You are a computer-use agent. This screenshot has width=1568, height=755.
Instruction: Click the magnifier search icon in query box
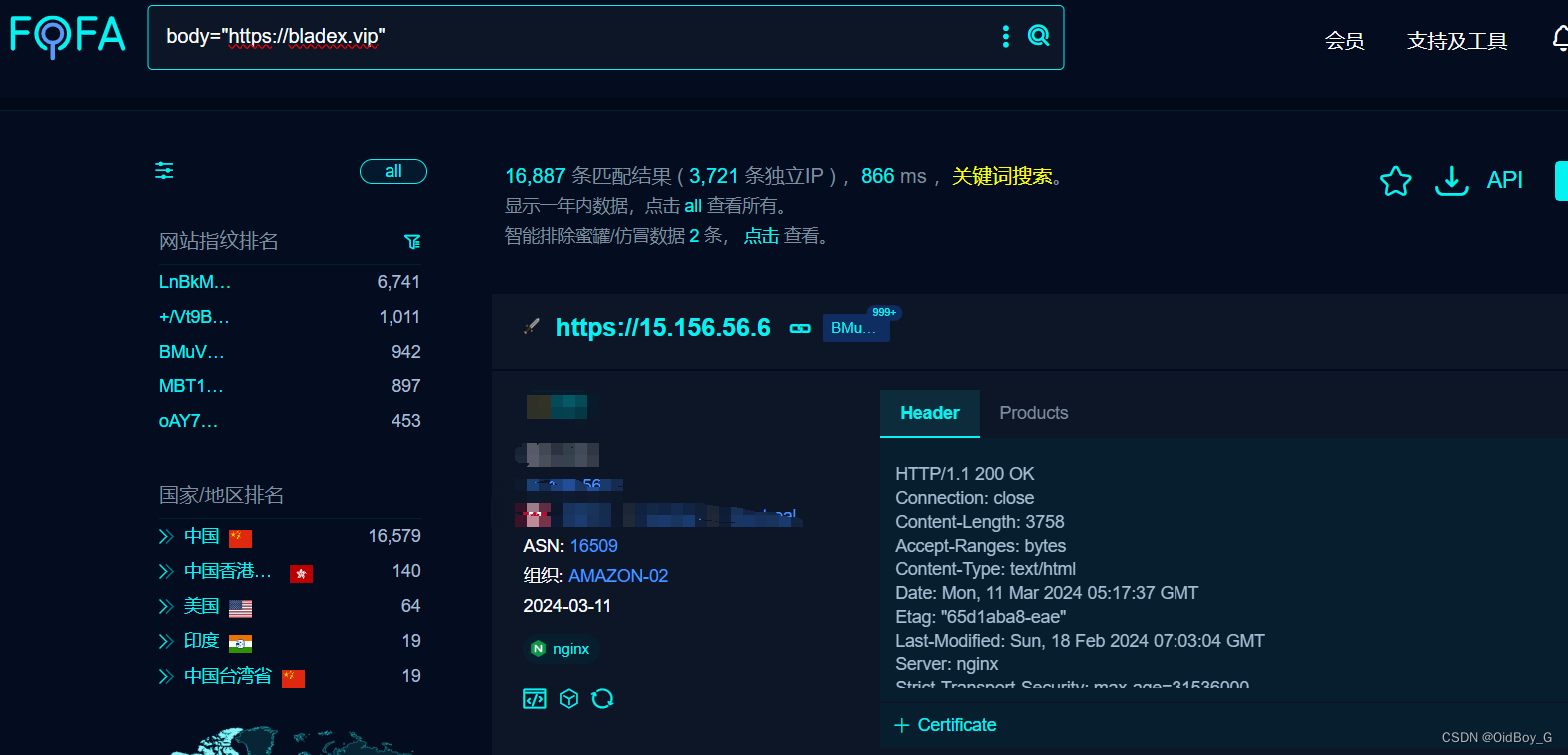pos(1039,36)
